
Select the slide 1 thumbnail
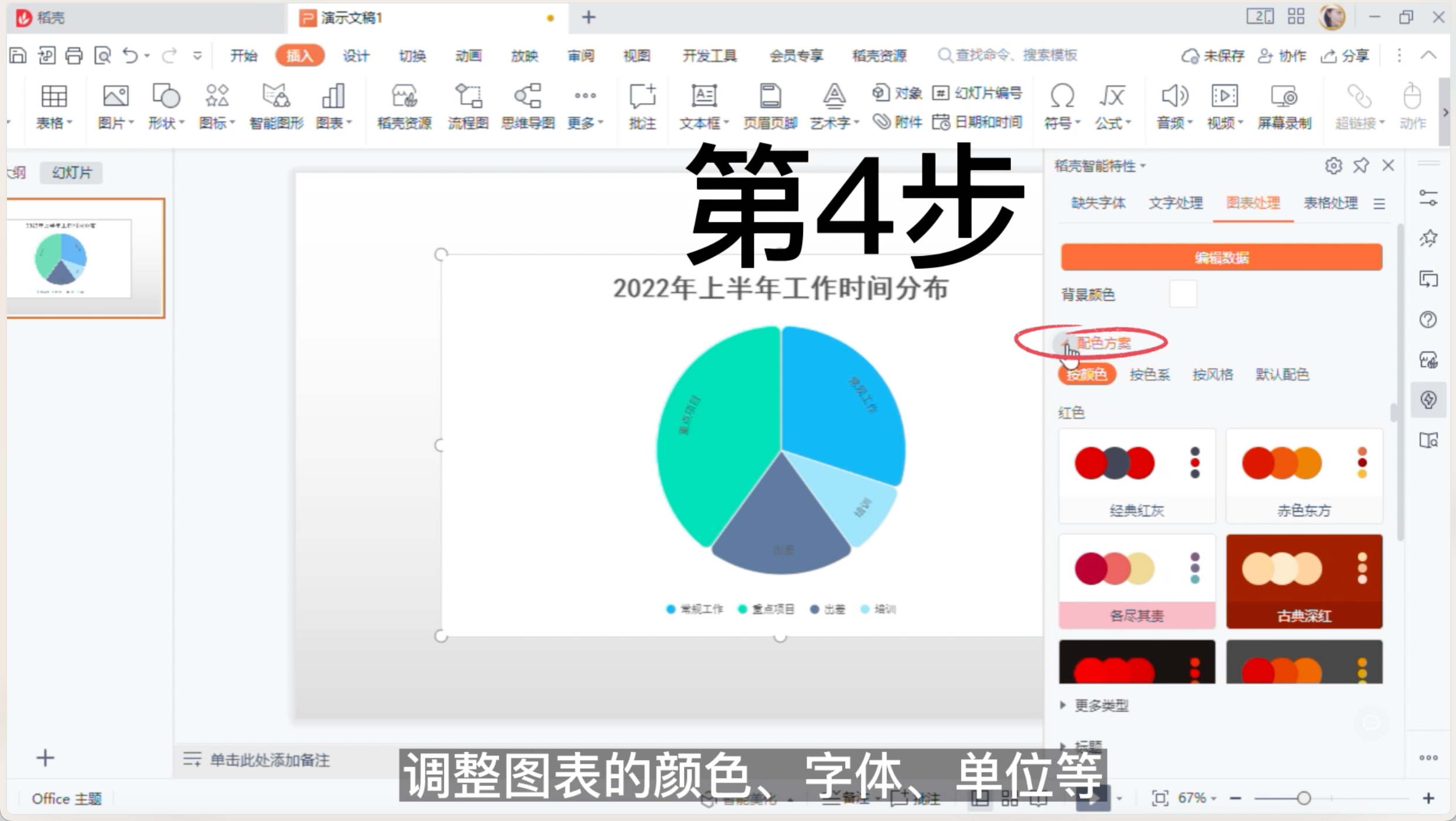86,258
